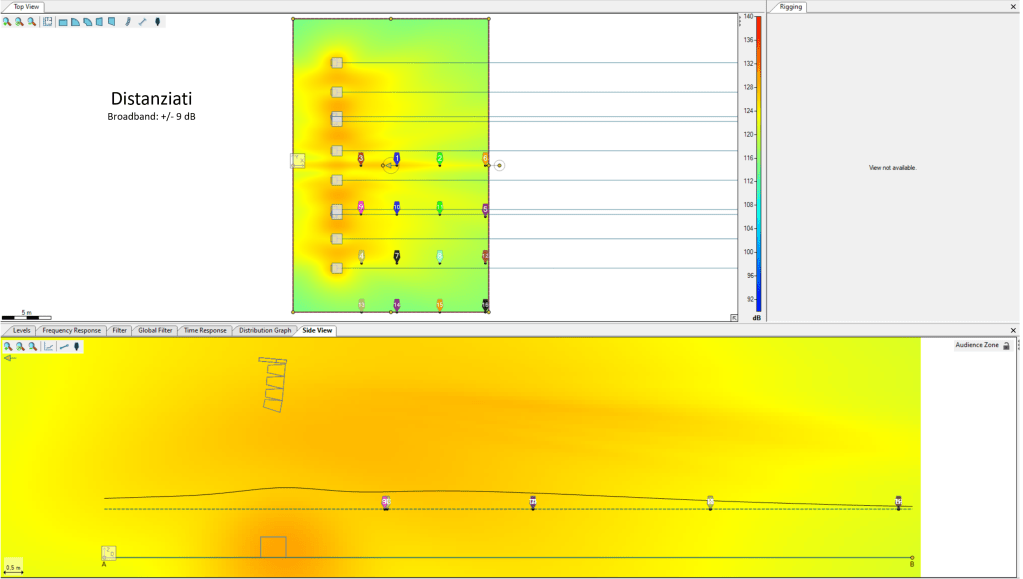Click the small square button below the dB scale

tap(734, 316)
